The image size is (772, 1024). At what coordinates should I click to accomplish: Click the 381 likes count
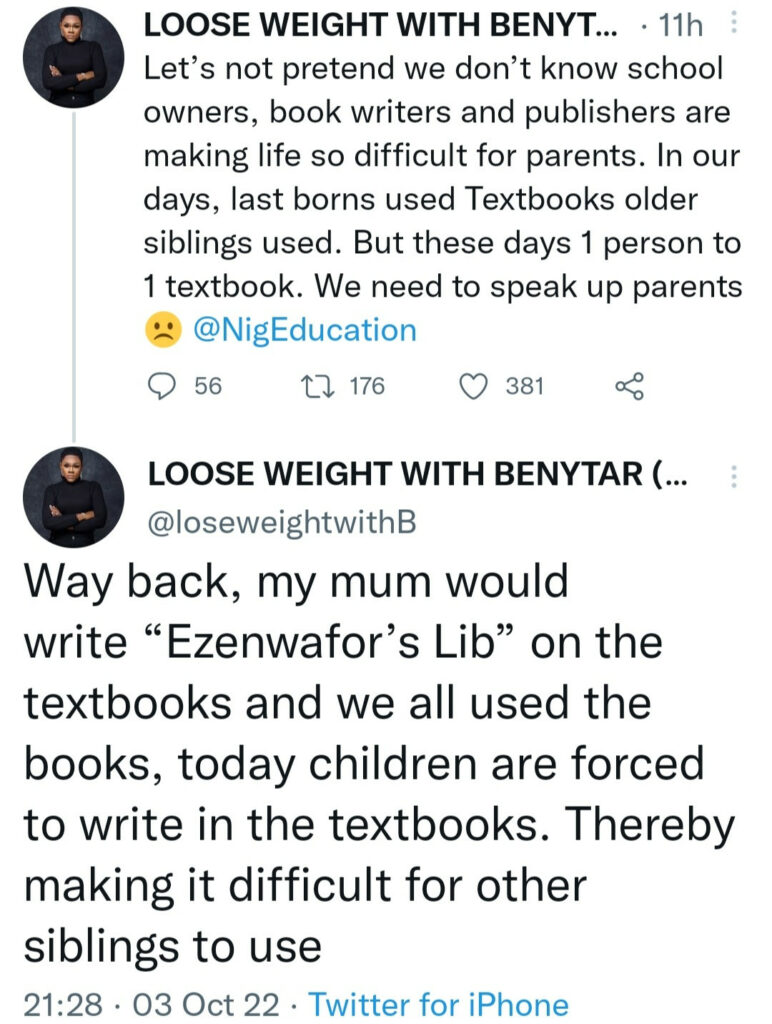(524, 386)
